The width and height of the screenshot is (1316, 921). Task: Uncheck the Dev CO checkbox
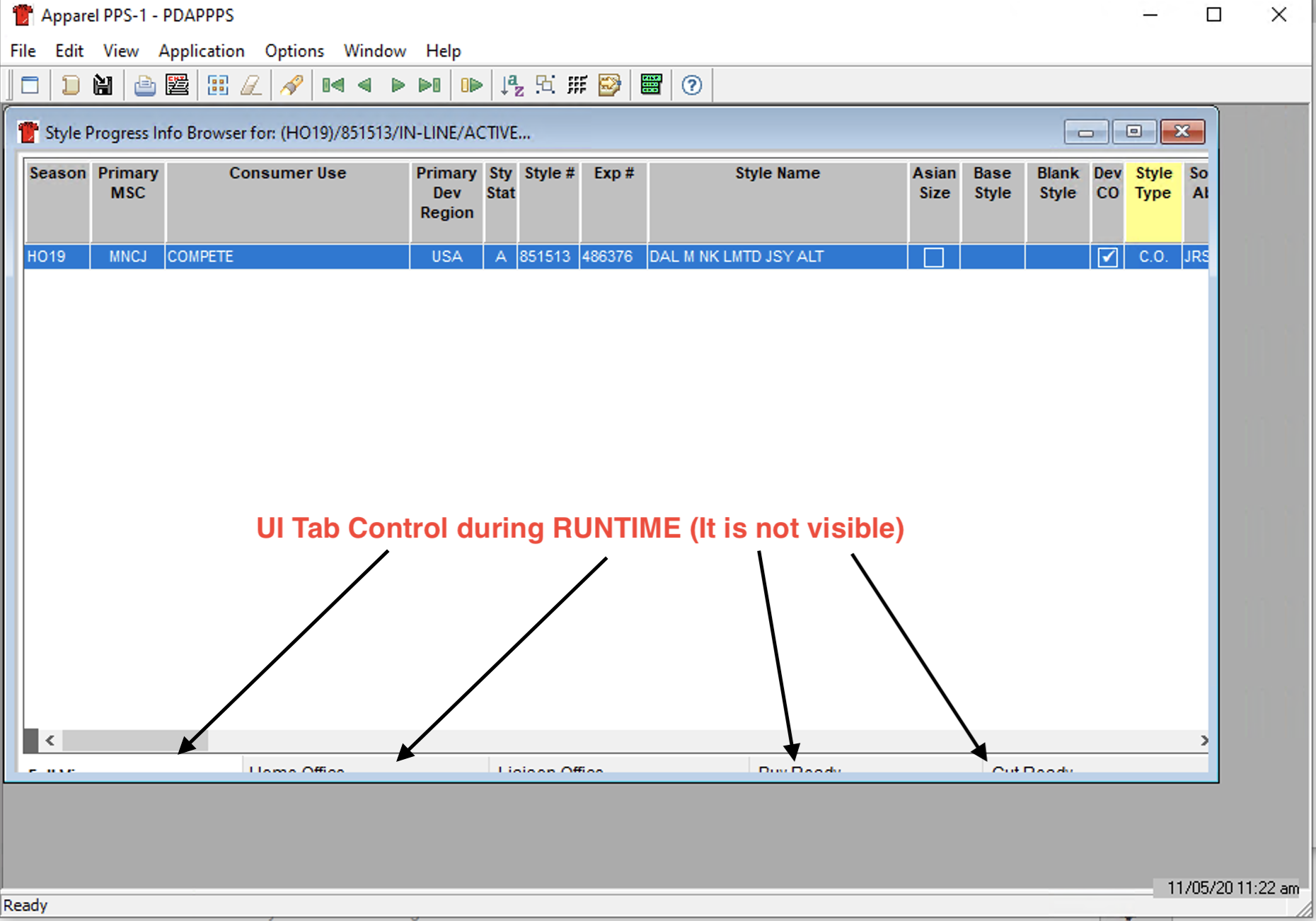(1107, 257)
